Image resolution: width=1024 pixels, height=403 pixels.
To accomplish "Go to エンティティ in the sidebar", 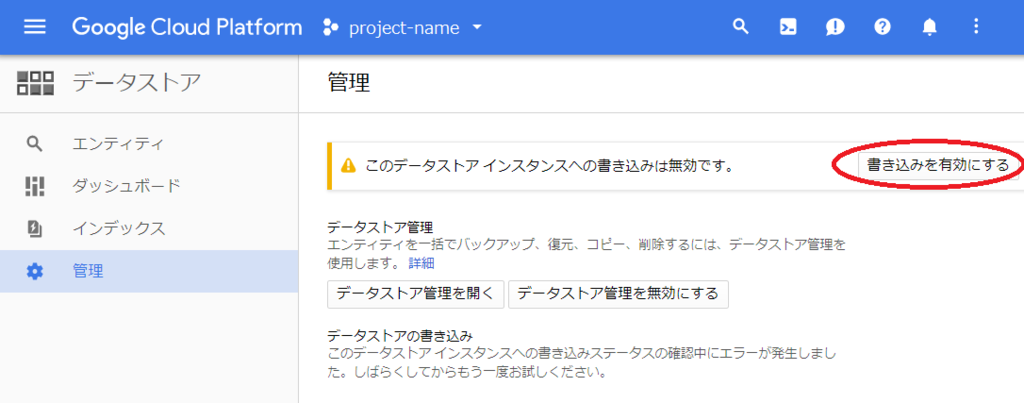I will (149, 144).
